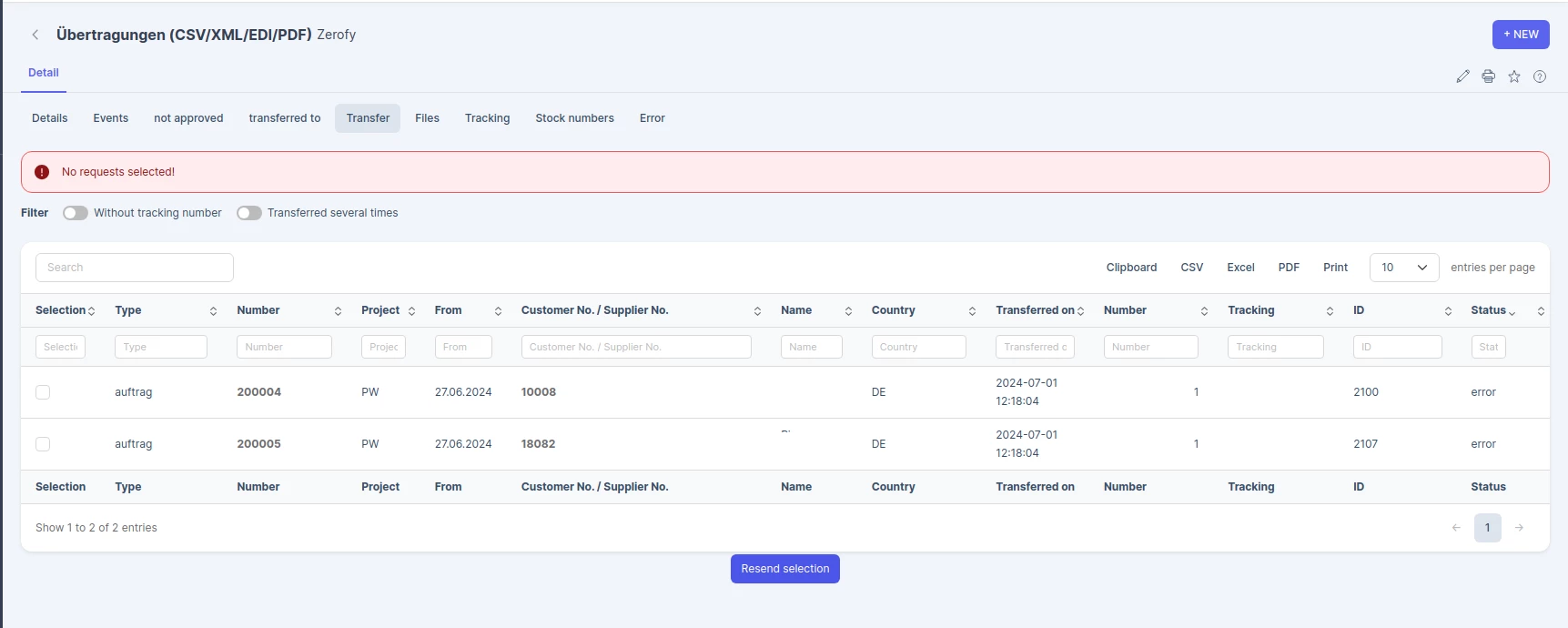The image size is (1568, 628).
Task: Open the not approved tab
Action: pyautogui.click(x=188, y=118)
